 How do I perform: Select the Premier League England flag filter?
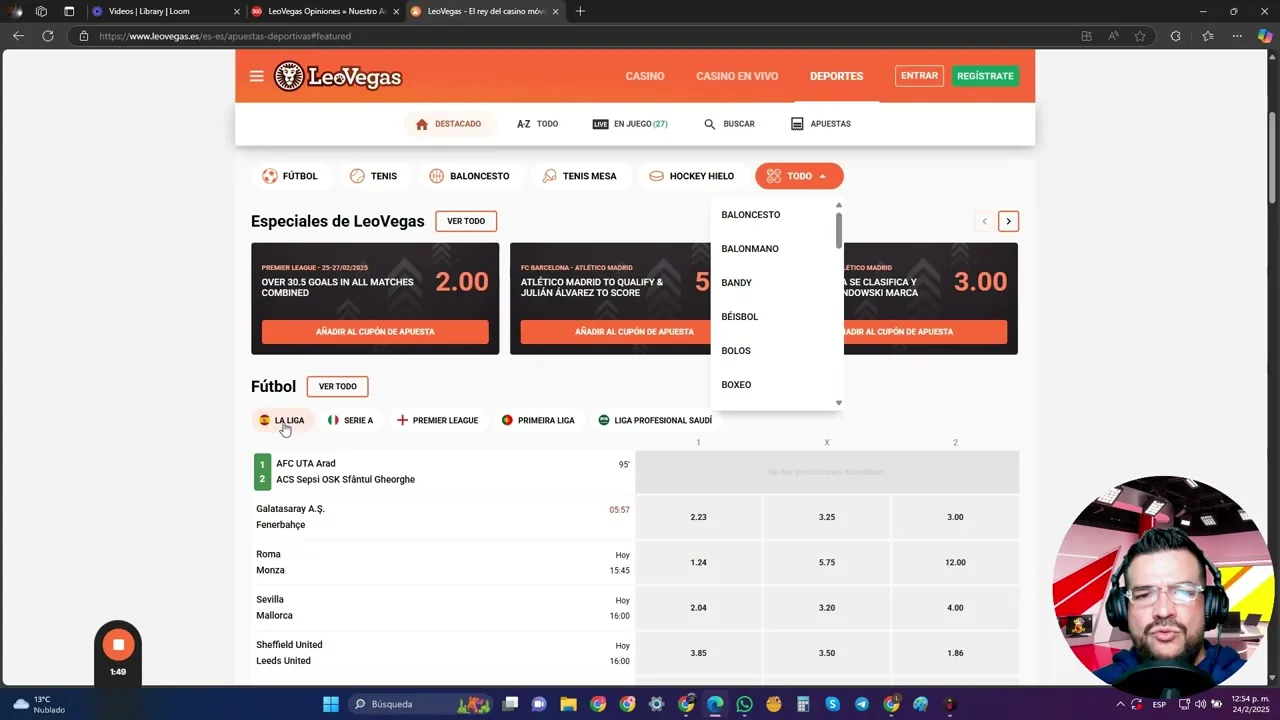(437, 420)
